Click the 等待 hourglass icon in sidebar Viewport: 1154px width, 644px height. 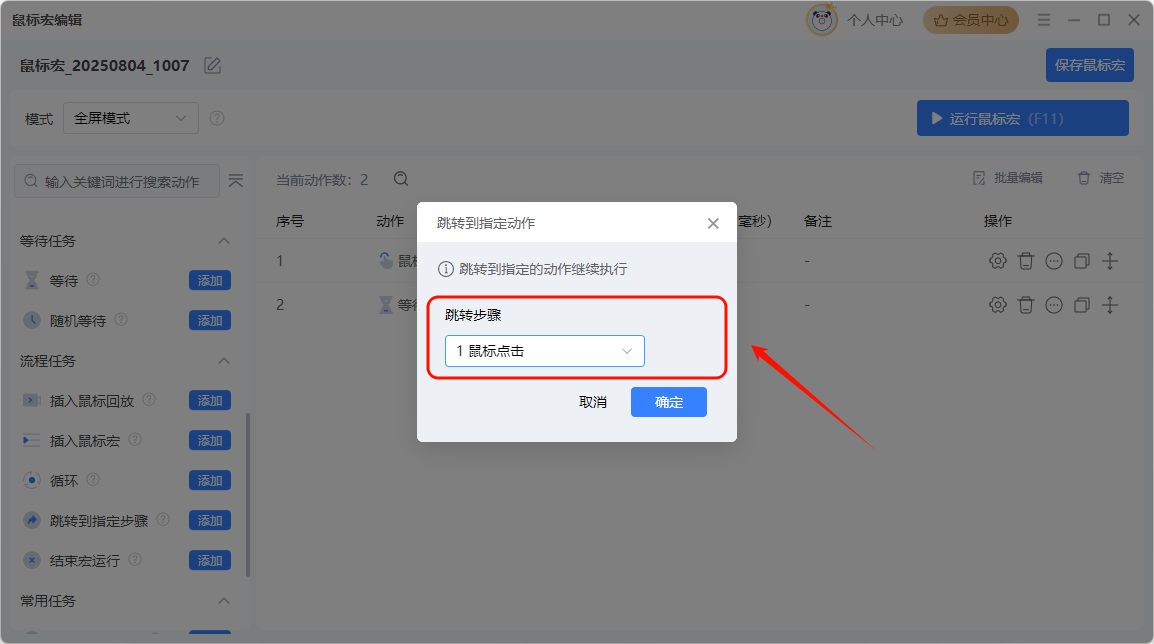coord(32,280)
